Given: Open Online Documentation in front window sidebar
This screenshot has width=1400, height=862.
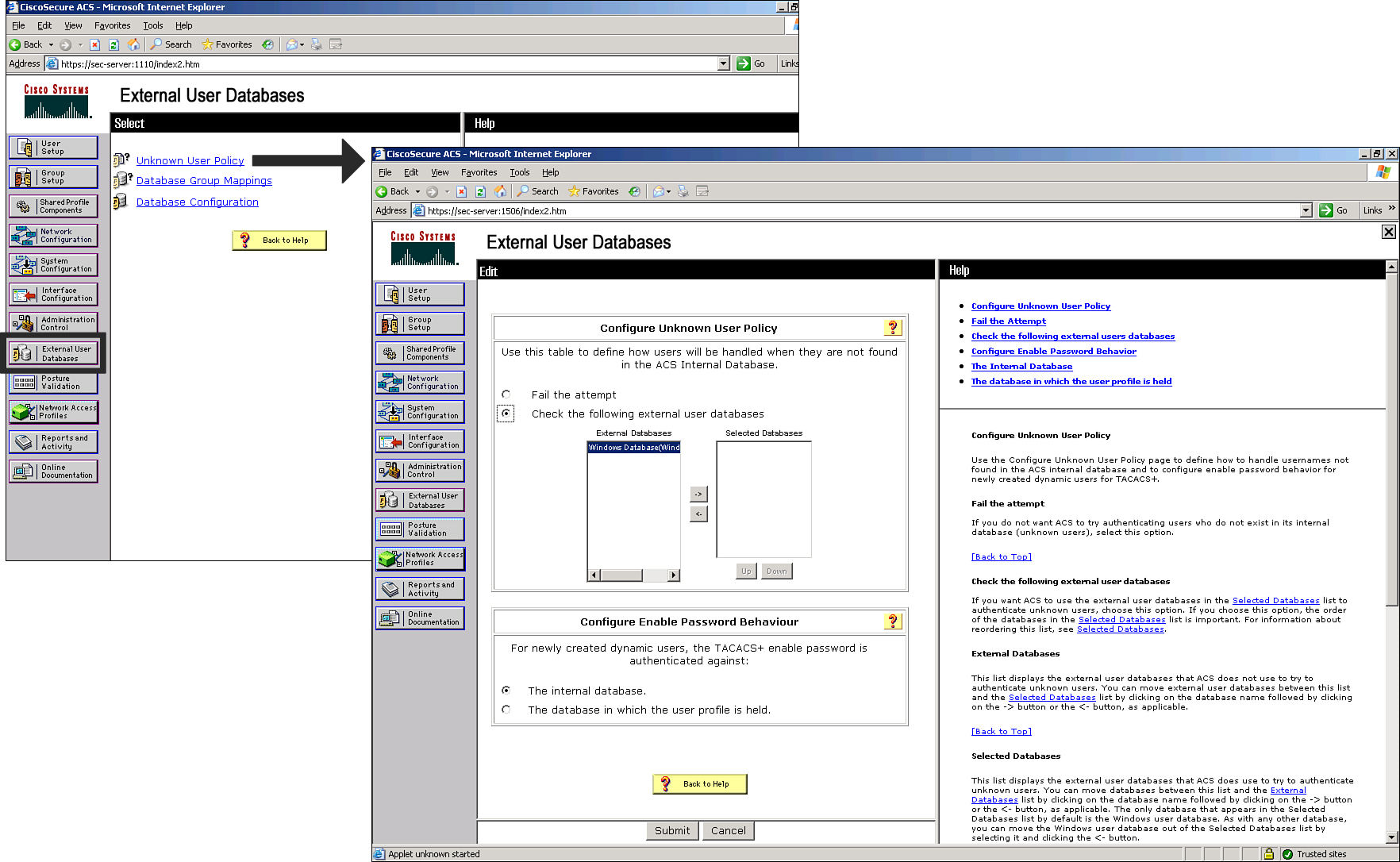Looking at the screenshot, I should [x=420, y=618].
